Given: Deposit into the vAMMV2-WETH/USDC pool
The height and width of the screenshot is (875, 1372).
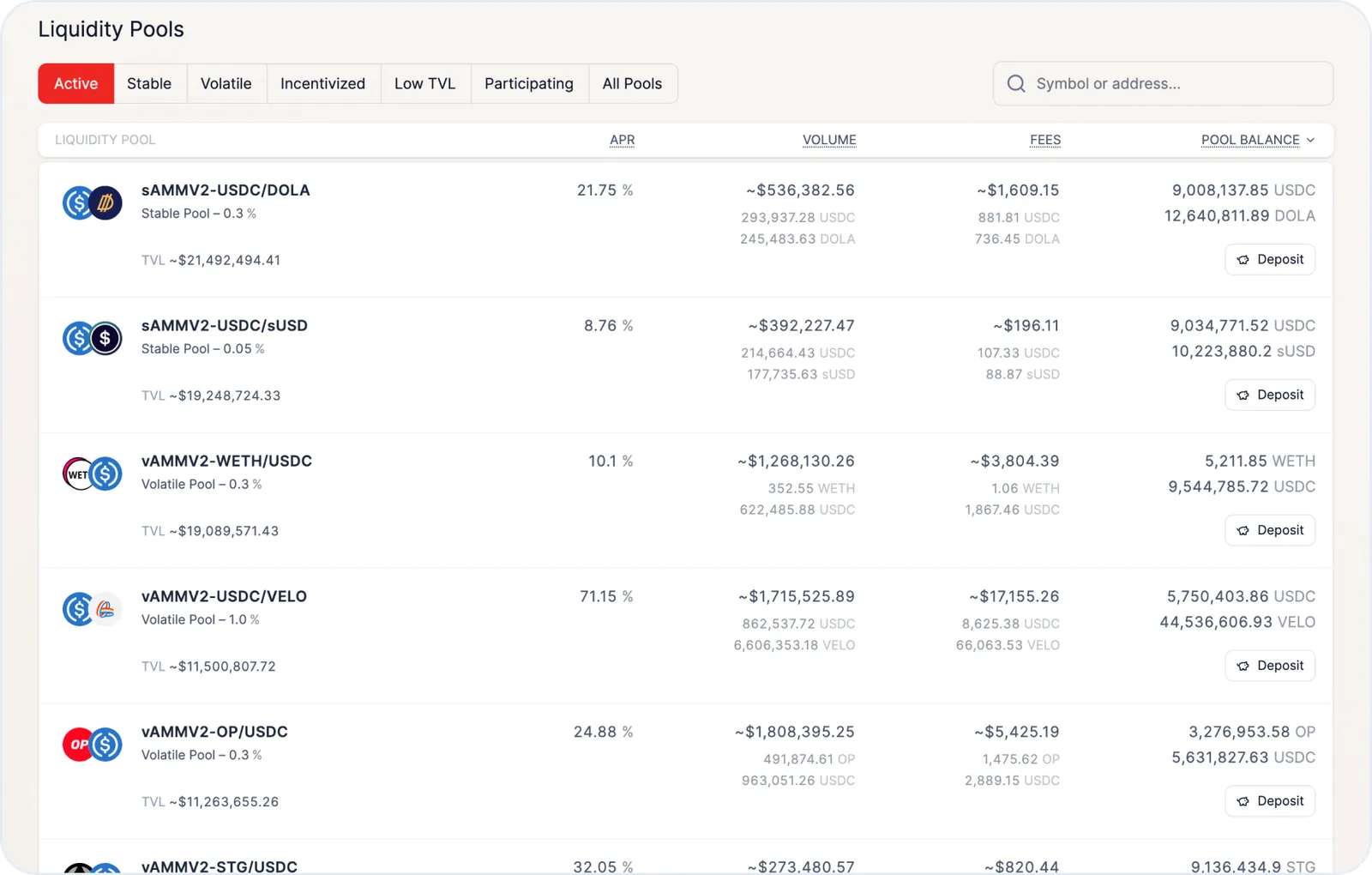Looking at the screenshot, I should click(x=1270, y=530).
